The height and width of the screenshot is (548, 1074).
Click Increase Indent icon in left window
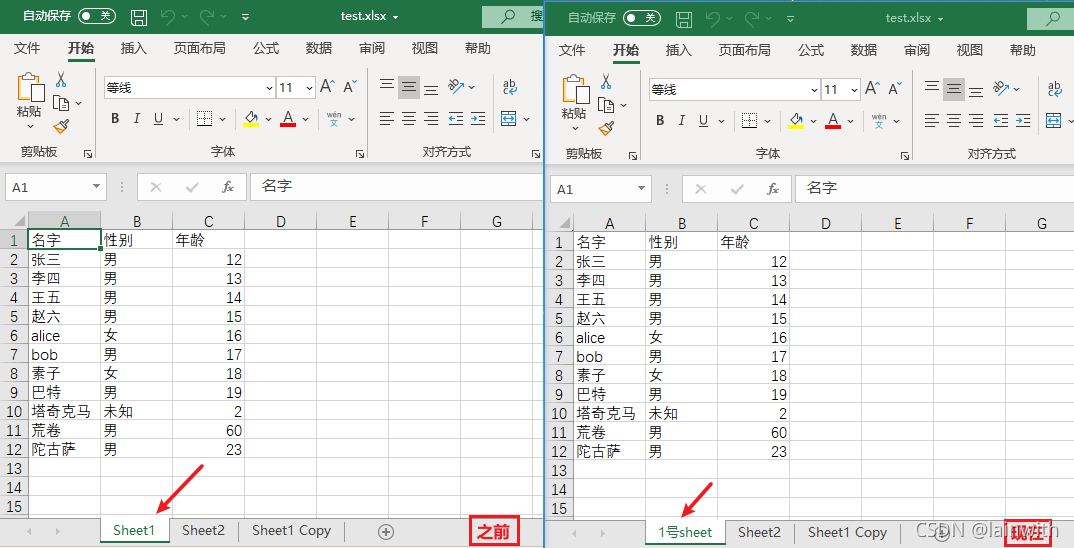[478, 119]
